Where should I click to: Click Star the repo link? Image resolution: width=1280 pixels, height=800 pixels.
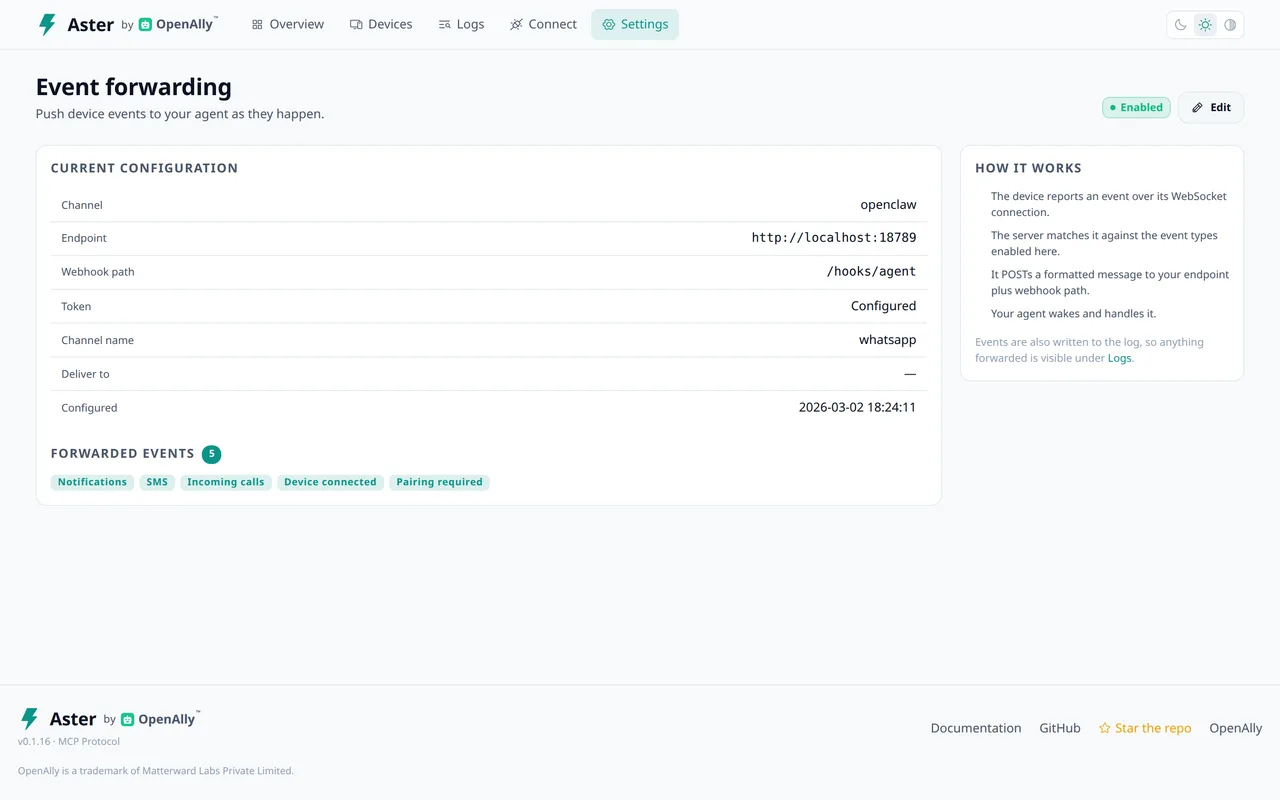click(x=1145, y=728)
